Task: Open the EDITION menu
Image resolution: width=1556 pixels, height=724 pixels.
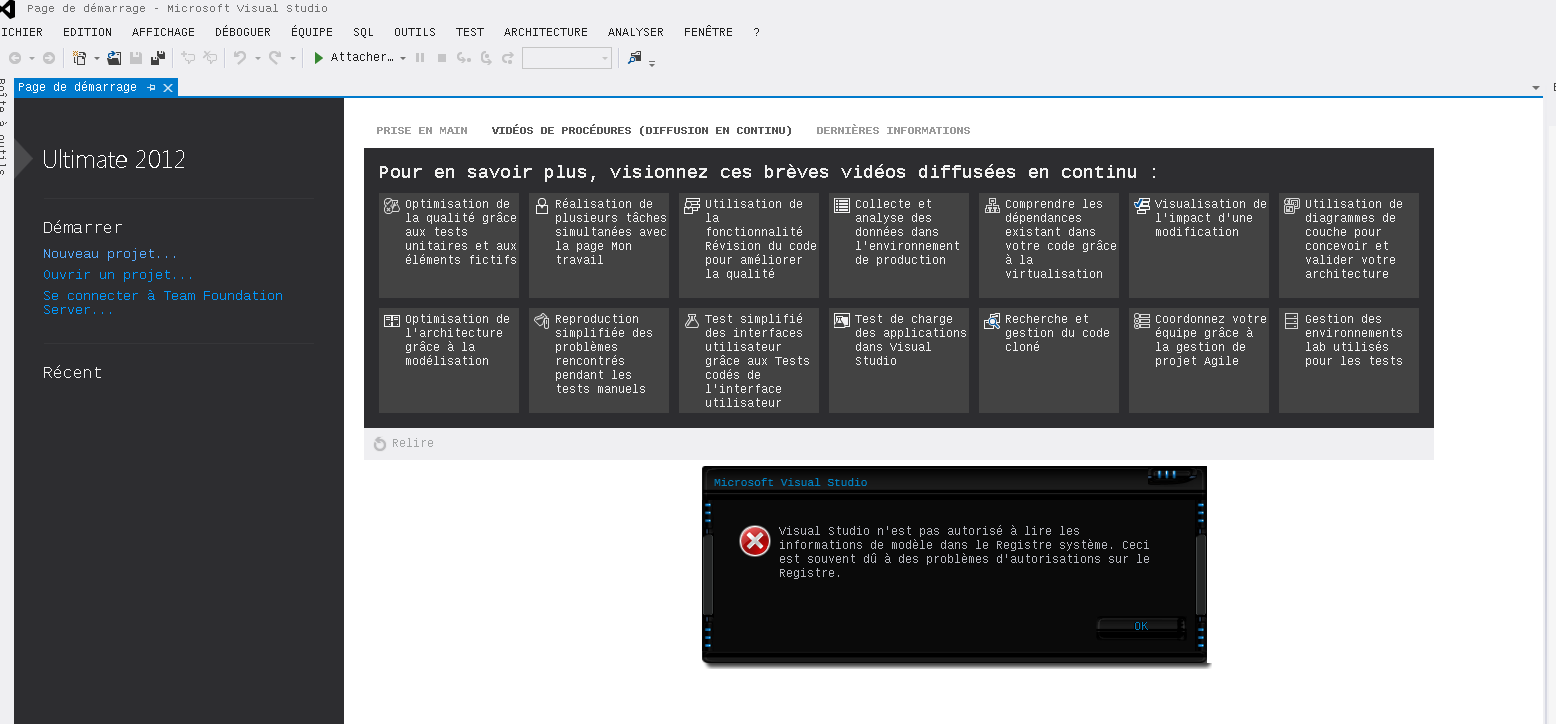Action: (88, 32)
